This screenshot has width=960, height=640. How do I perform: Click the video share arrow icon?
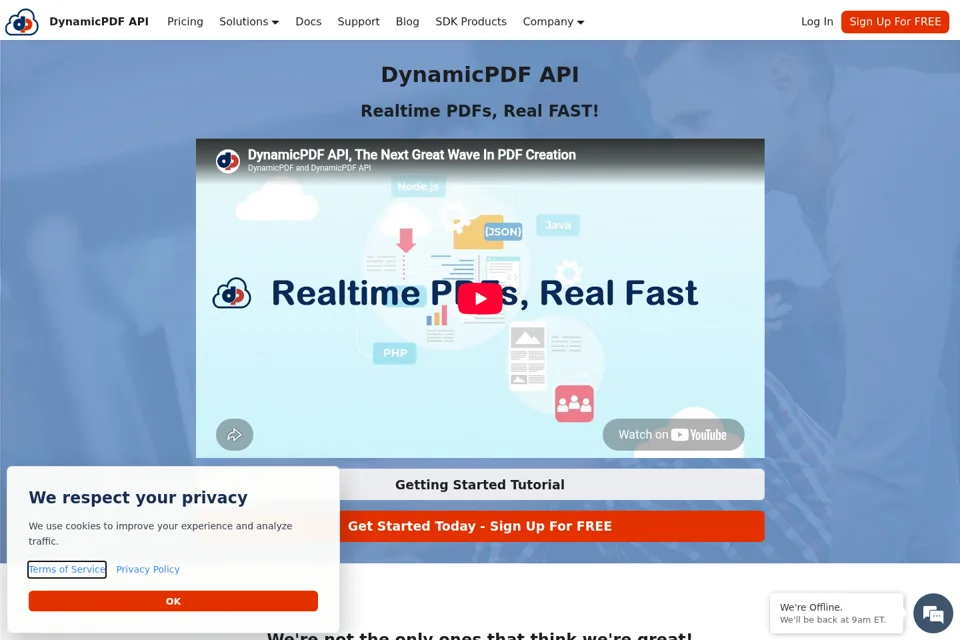234,435
